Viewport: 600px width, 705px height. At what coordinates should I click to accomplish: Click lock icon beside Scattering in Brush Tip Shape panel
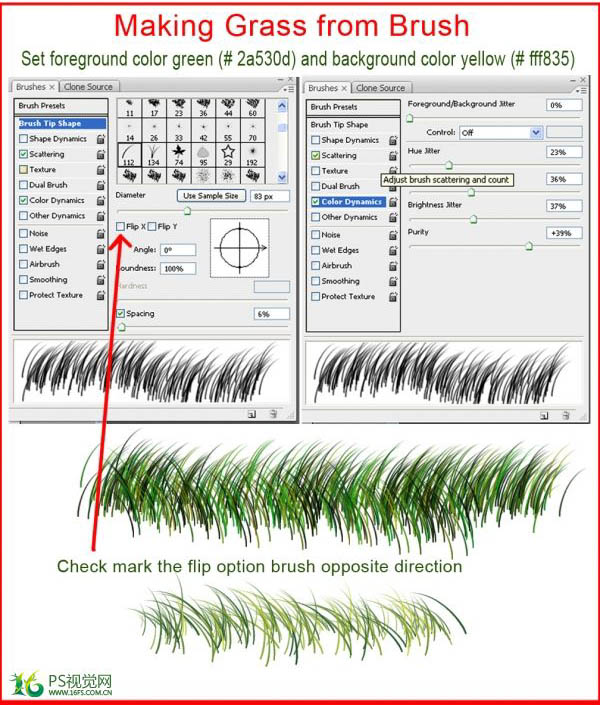coord(101,154)
